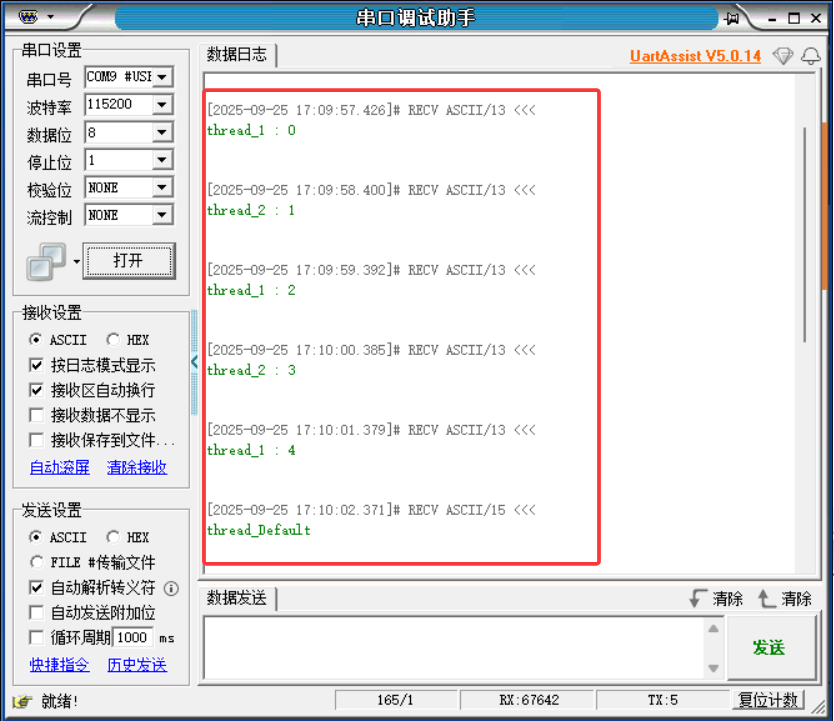The width and height of the screenshot is (834, 721).
Task: Click log line 'thread_Default'
Action: tap(259, 530)
